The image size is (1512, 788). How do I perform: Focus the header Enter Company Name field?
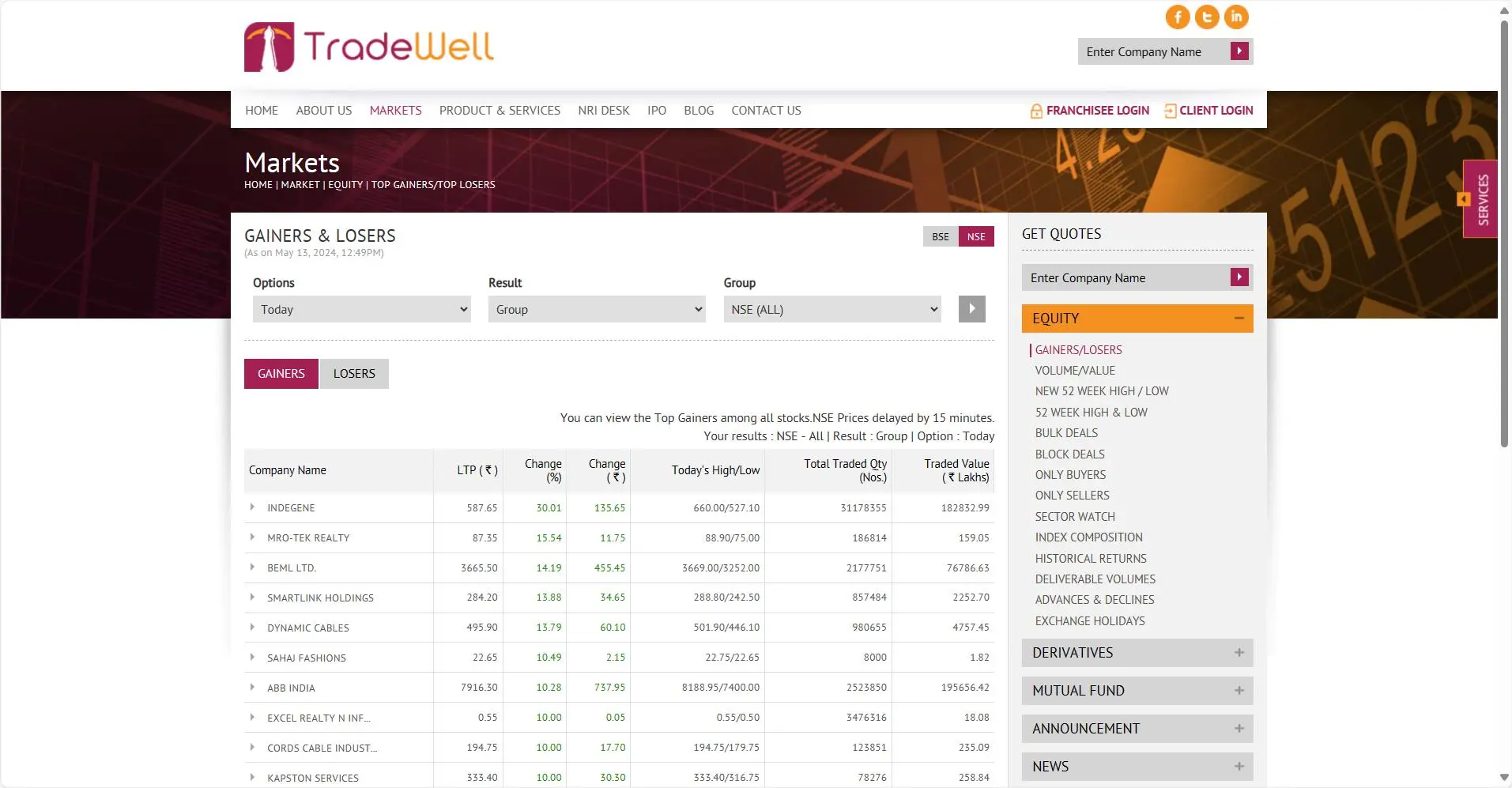coord(1154,51)
